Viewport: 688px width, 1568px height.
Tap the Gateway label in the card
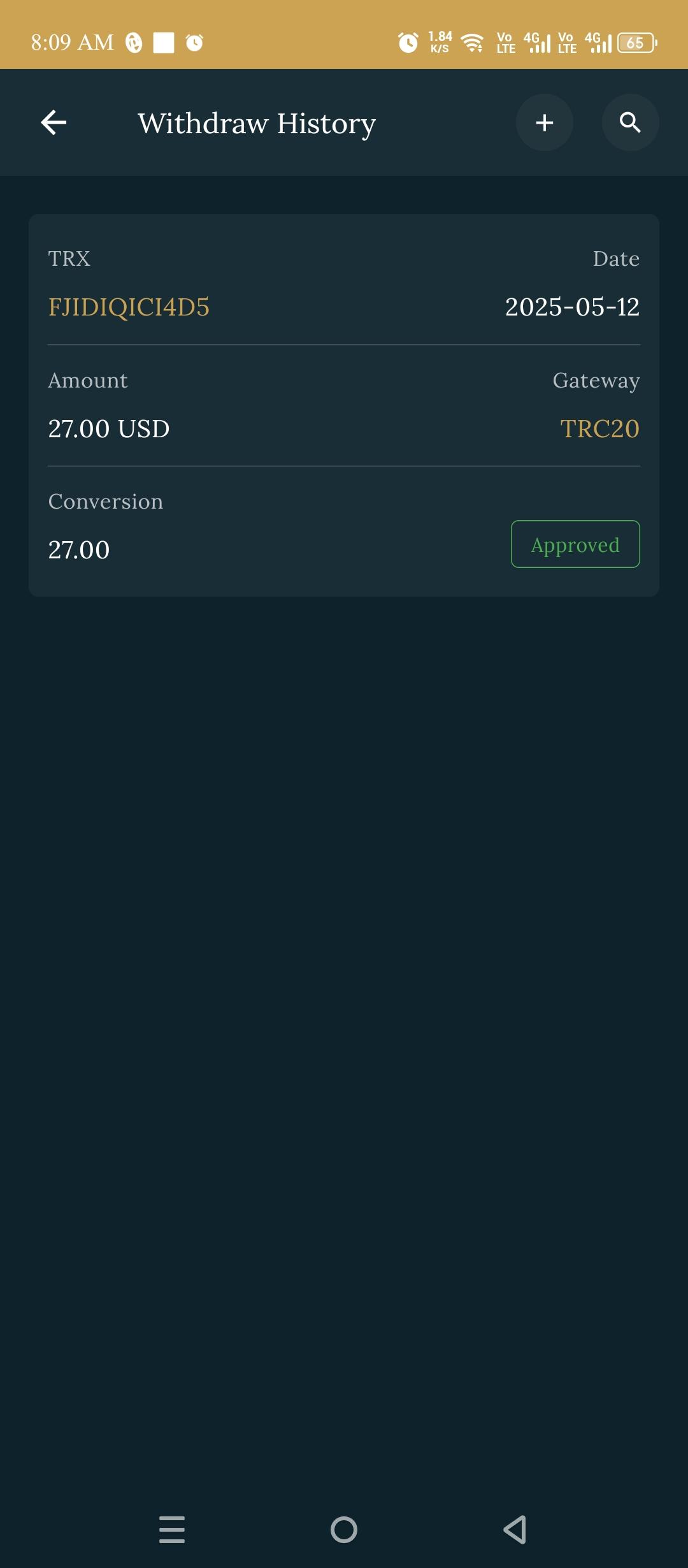(x=596, y=381)
